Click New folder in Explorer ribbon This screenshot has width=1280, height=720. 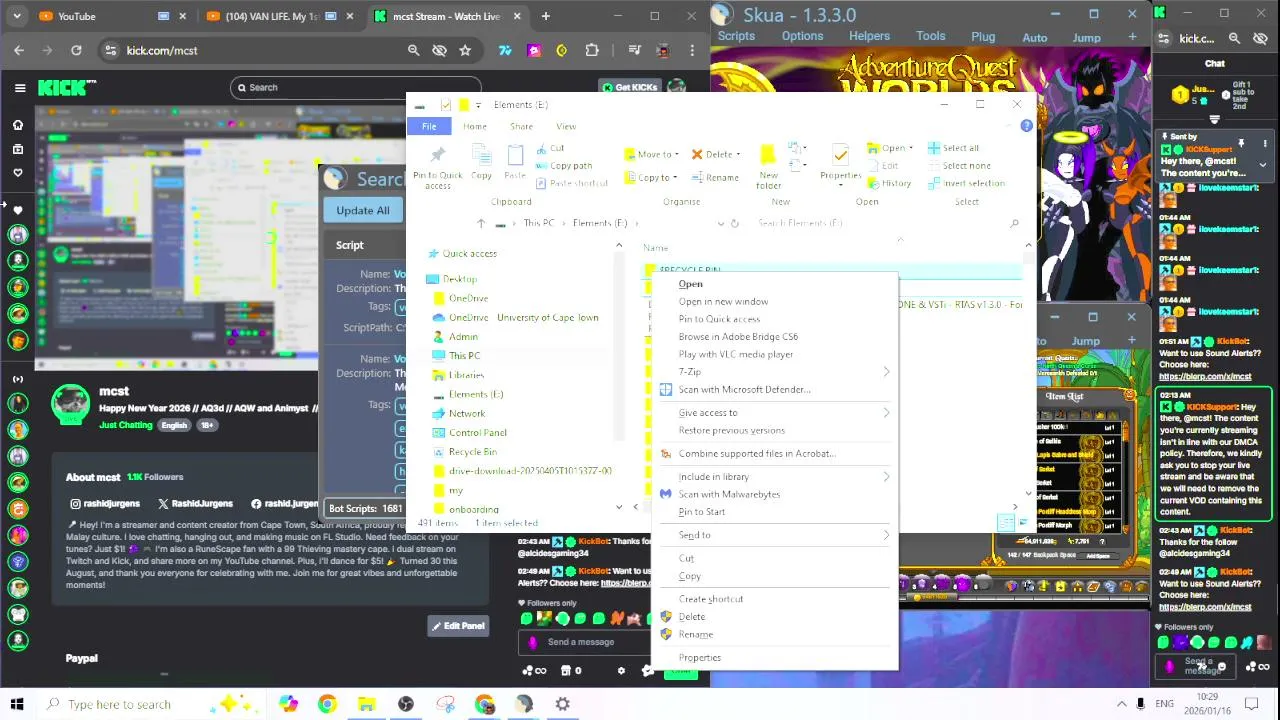(x=768, y=167)
